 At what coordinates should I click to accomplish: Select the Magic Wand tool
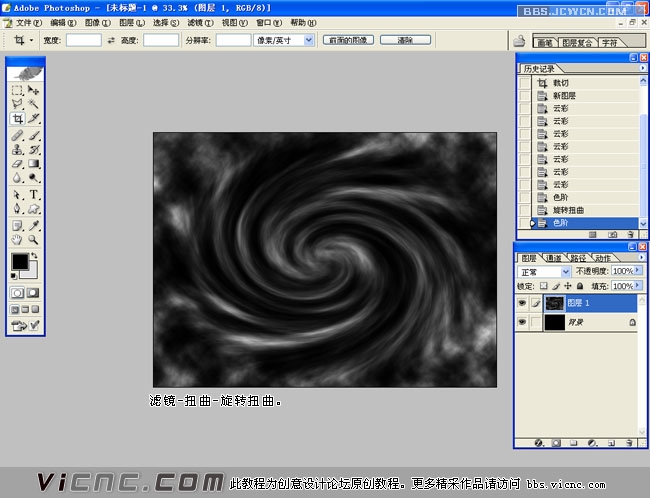click(x=34, y=104)
